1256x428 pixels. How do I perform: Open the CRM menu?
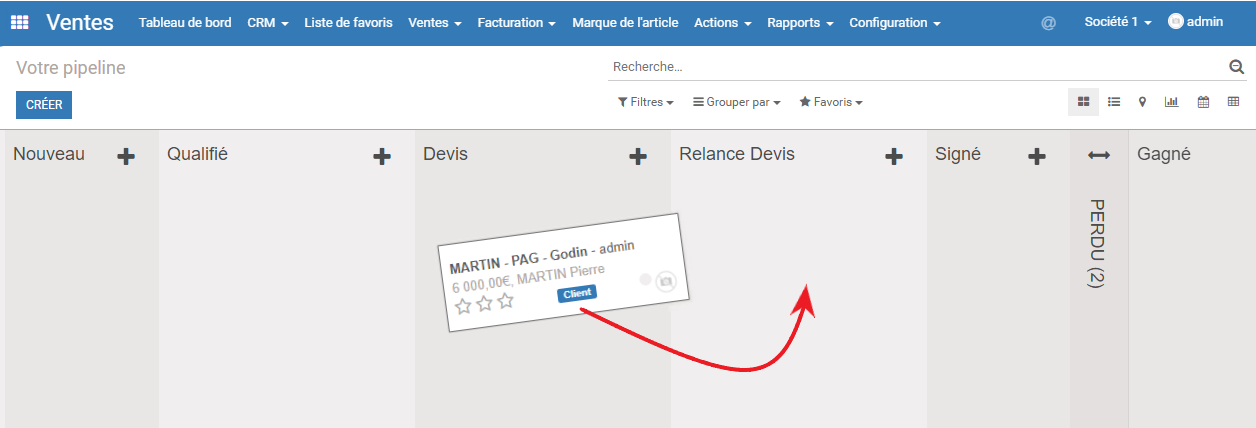268,22
